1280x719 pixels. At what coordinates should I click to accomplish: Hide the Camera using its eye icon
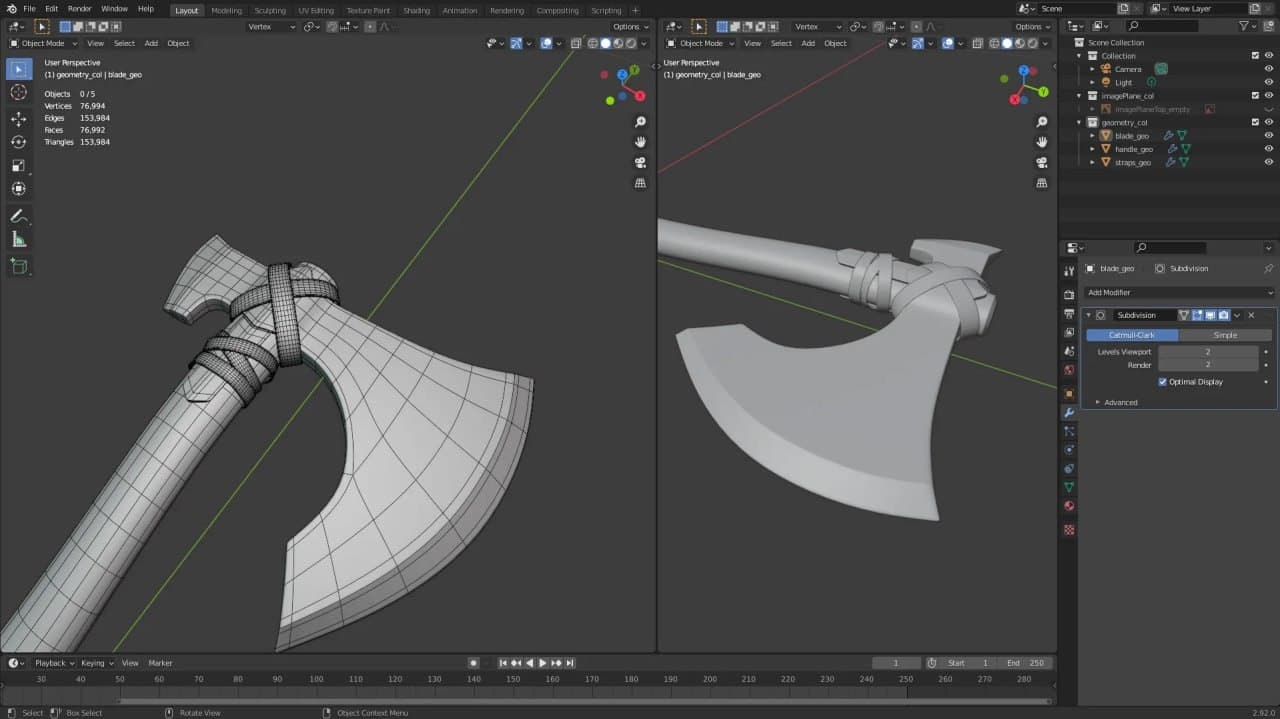click(1269, 69)
